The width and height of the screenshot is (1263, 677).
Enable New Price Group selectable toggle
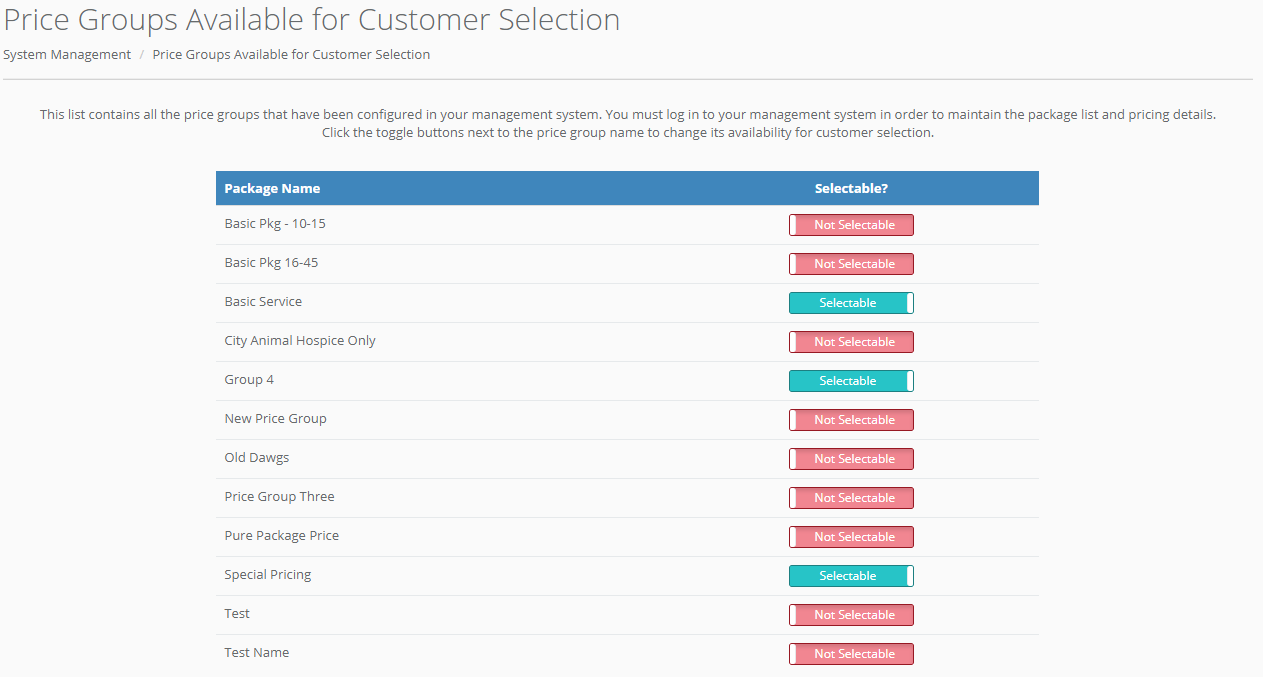click(851, 420)
